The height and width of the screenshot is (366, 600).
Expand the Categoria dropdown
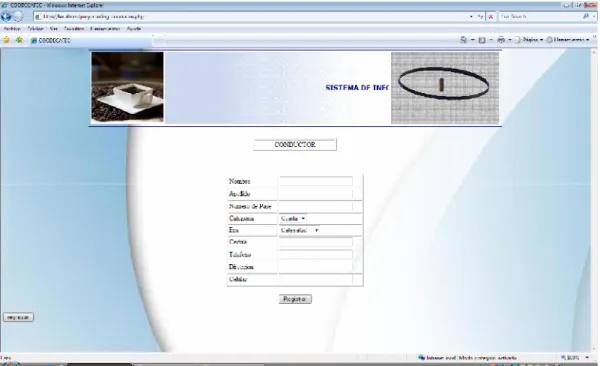coord(293,219)
